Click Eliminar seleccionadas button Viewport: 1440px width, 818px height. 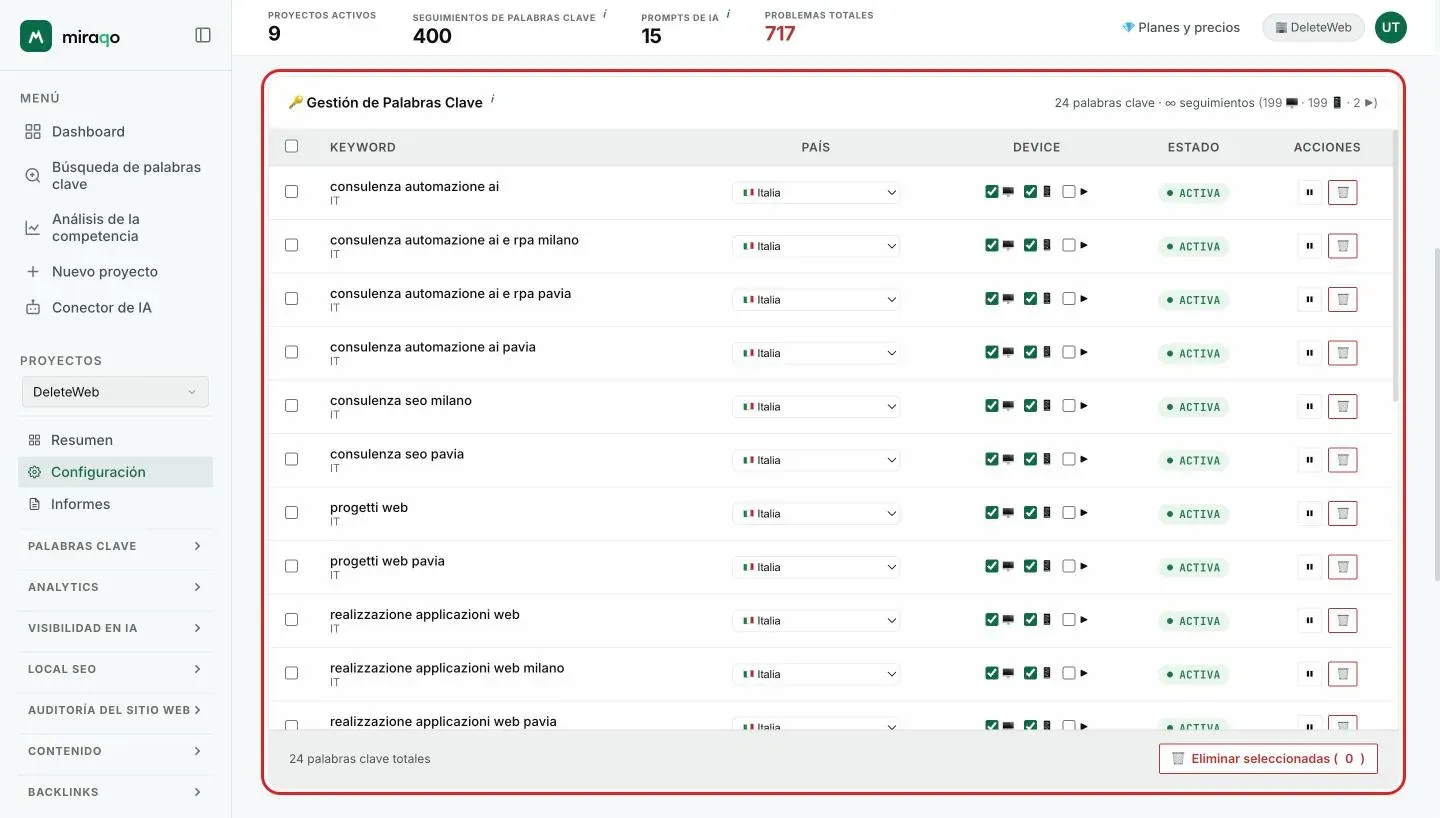(1268, 759)
